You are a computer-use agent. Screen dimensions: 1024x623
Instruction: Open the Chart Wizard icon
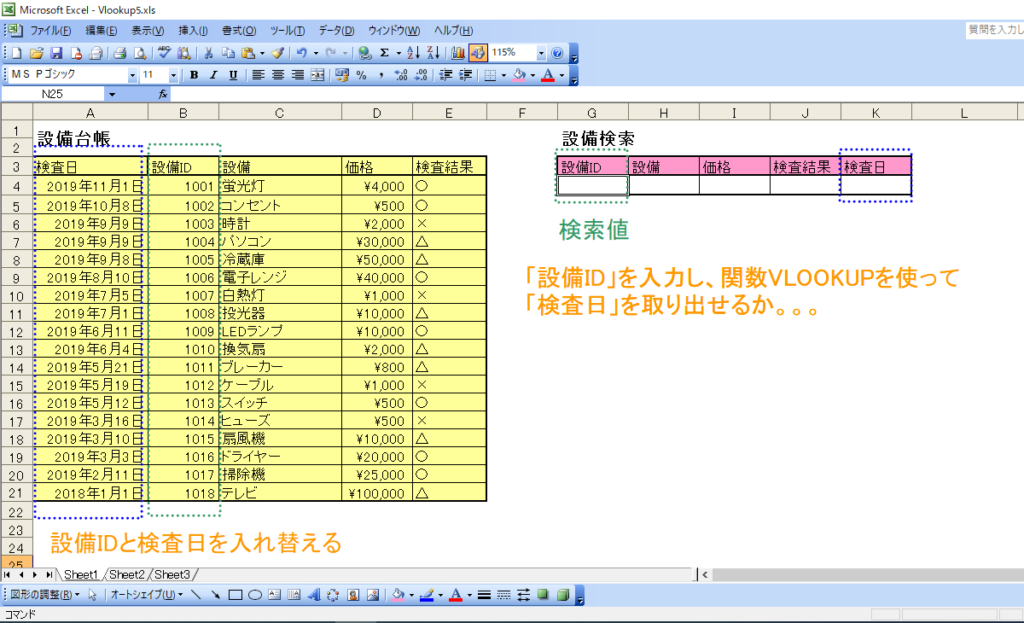[x=458, y=53]
